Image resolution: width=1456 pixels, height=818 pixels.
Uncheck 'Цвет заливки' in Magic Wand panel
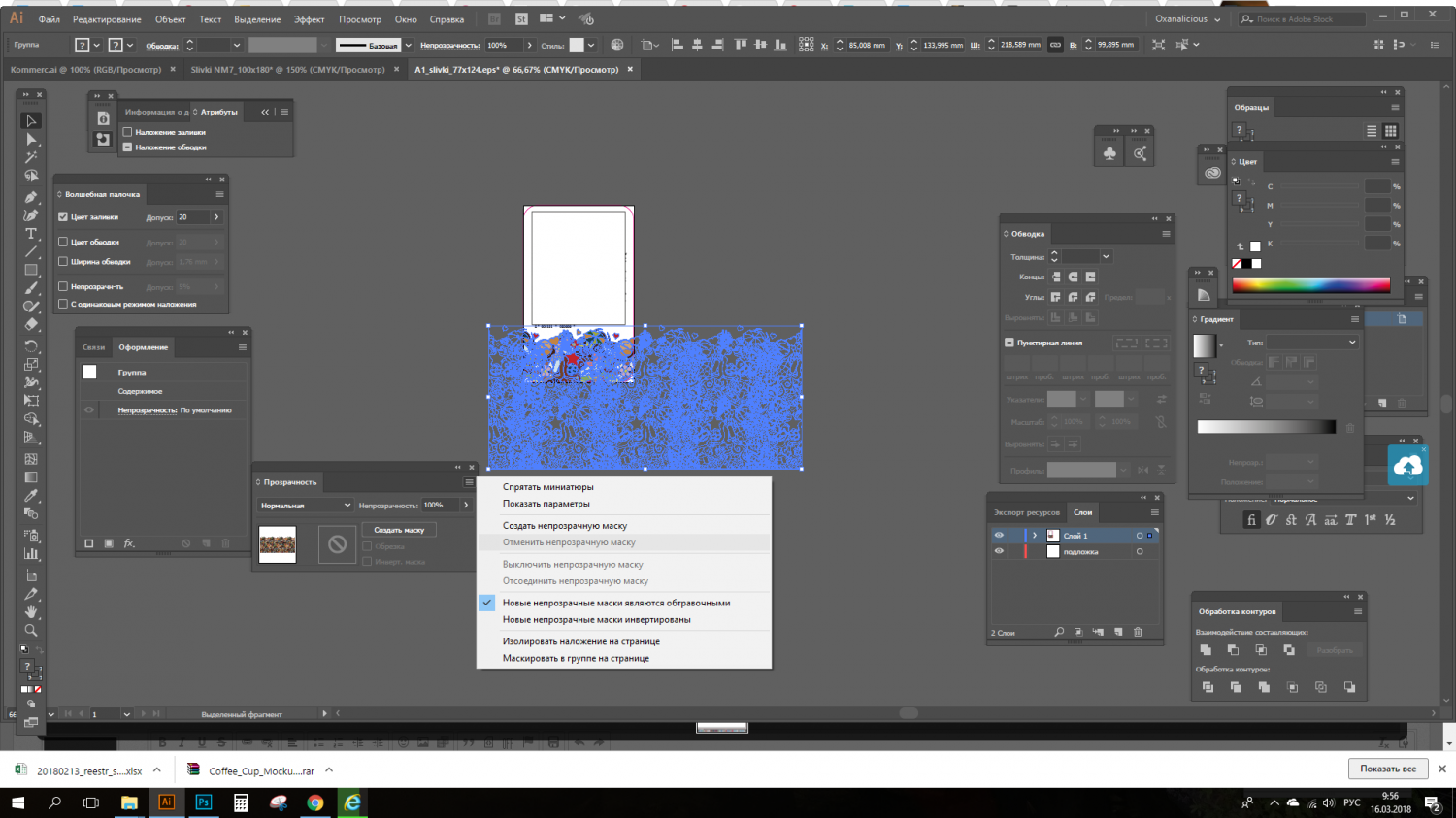pyautogui.click(x=63, y=217)
